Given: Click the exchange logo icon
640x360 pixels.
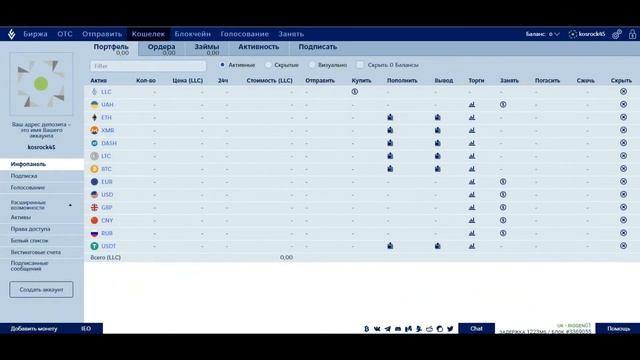Looking at the screenshot, I should click(x=11, y=34).
